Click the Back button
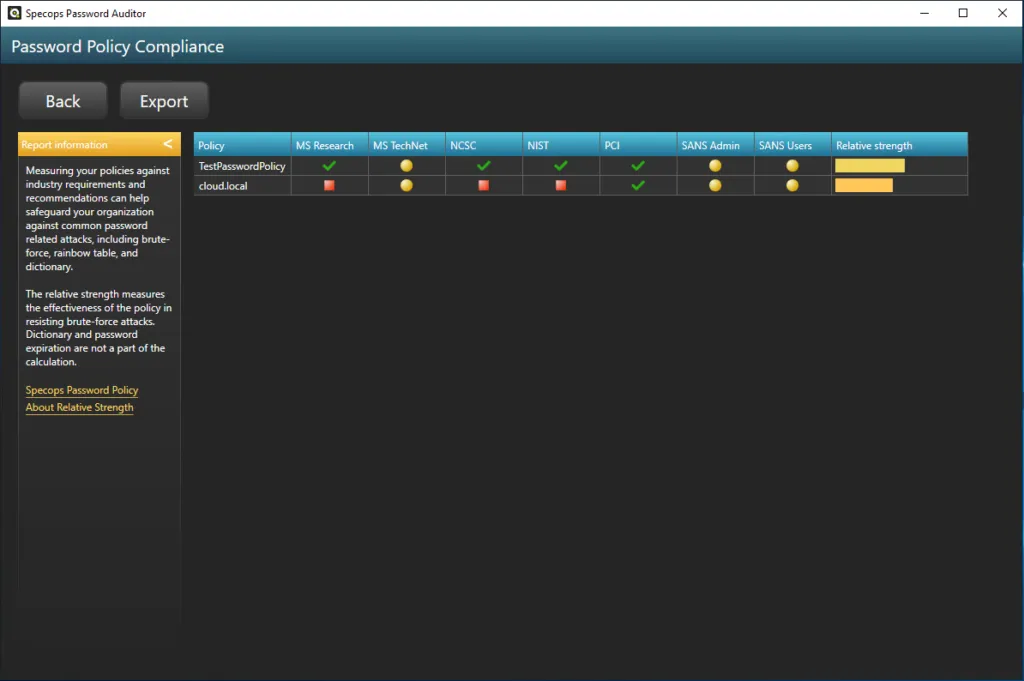Screen dimensions: 1024x681 tap(63, 101)
